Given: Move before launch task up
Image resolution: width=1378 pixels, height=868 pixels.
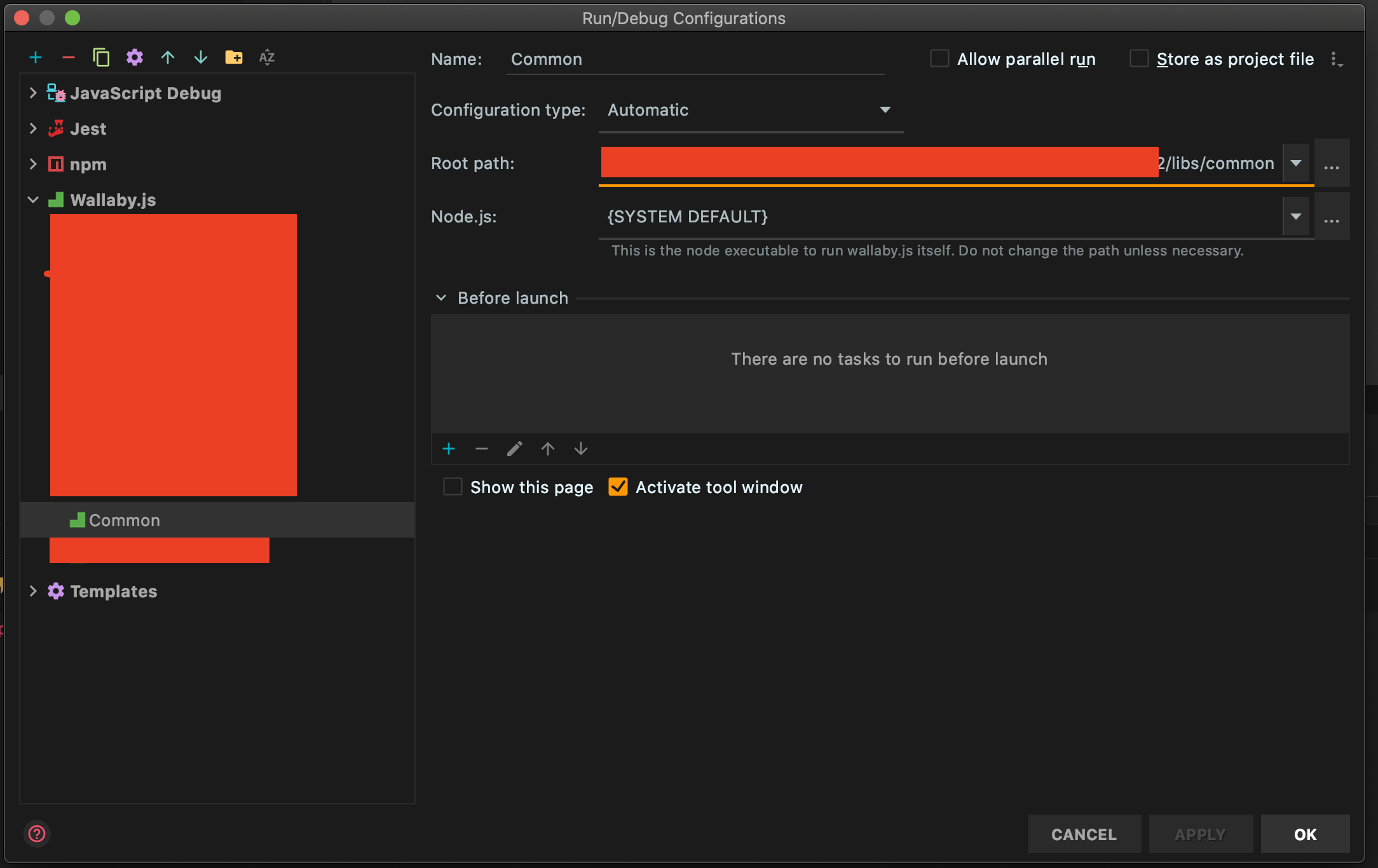Looking at the screenshot, I should (x=548, y=449).
